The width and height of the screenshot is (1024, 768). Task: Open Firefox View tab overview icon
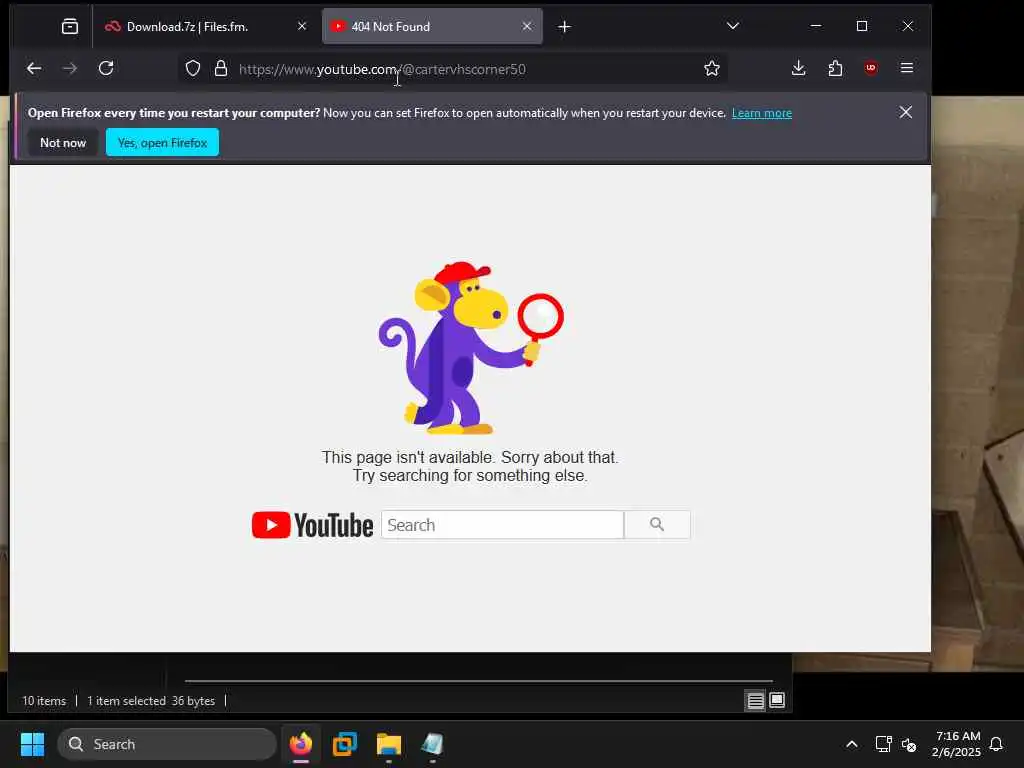point(70,26)
